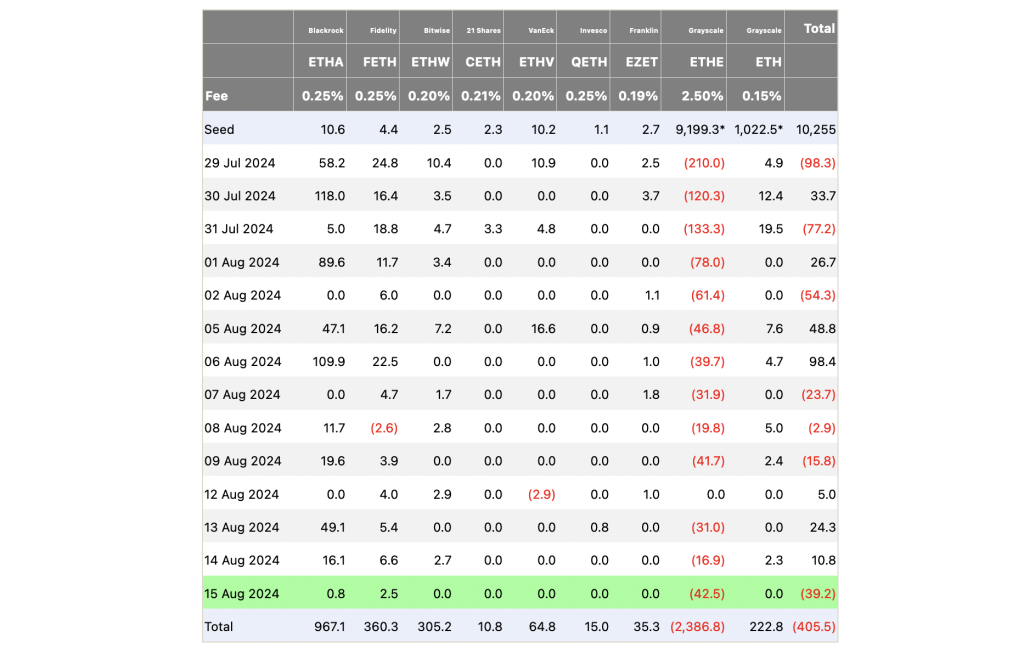The width and height of the screenshot is (1024, 653).
Task: Click the Blackrock issuer label
Action: pyautogui.click(x=326, y=31)
